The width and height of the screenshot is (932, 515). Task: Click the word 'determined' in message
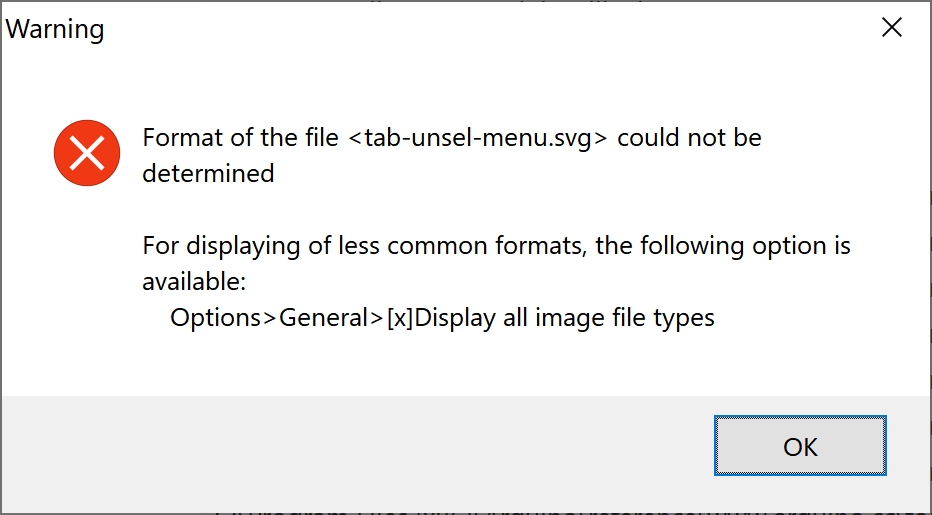[x=208, y=173]
